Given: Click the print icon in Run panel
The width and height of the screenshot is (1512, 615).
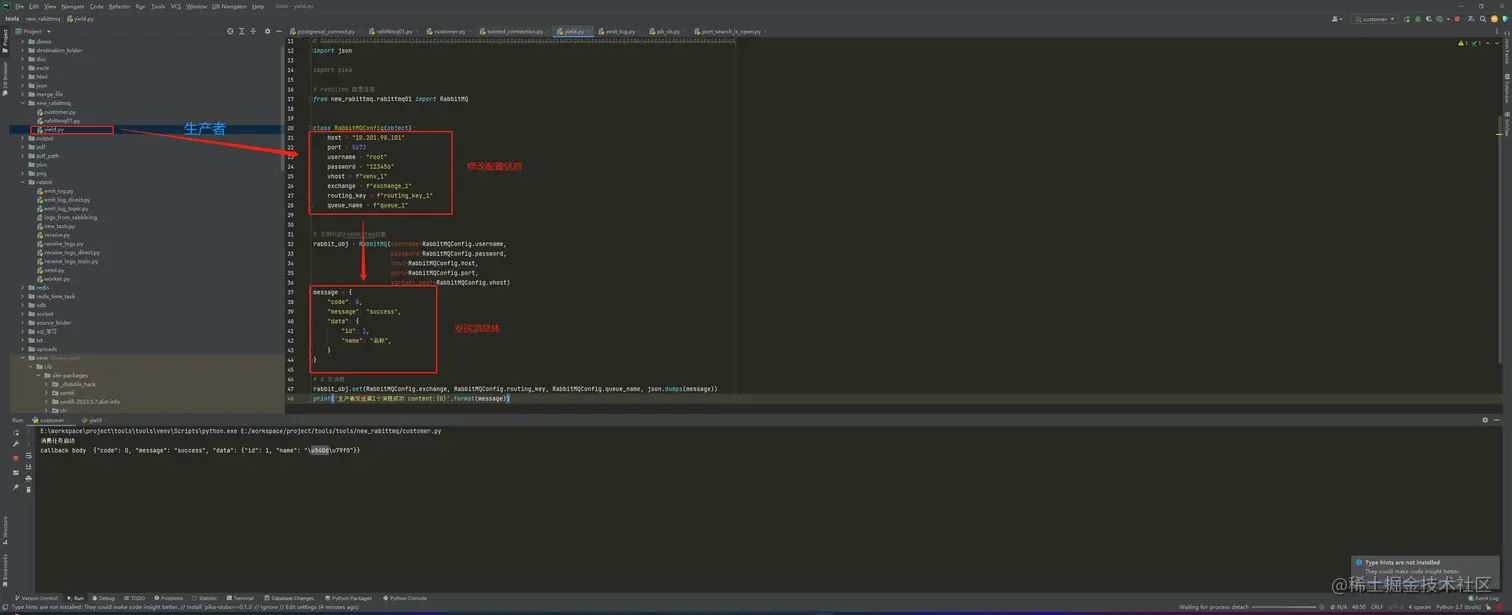Looking at the screenshot, I should 28,478.
